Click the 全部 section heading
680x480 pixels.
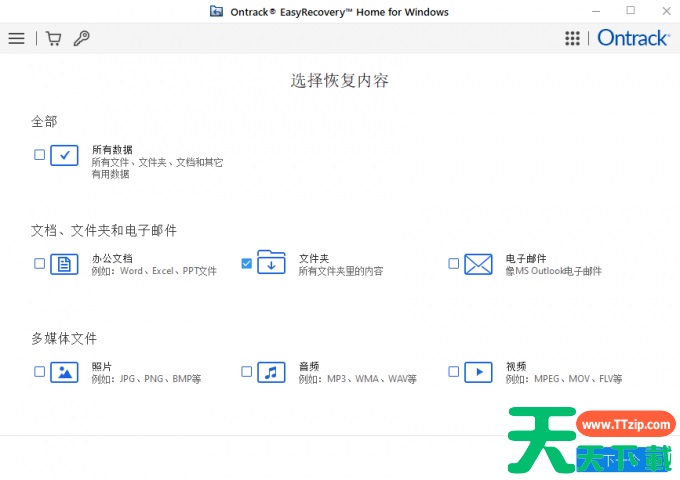coord(44,121)
